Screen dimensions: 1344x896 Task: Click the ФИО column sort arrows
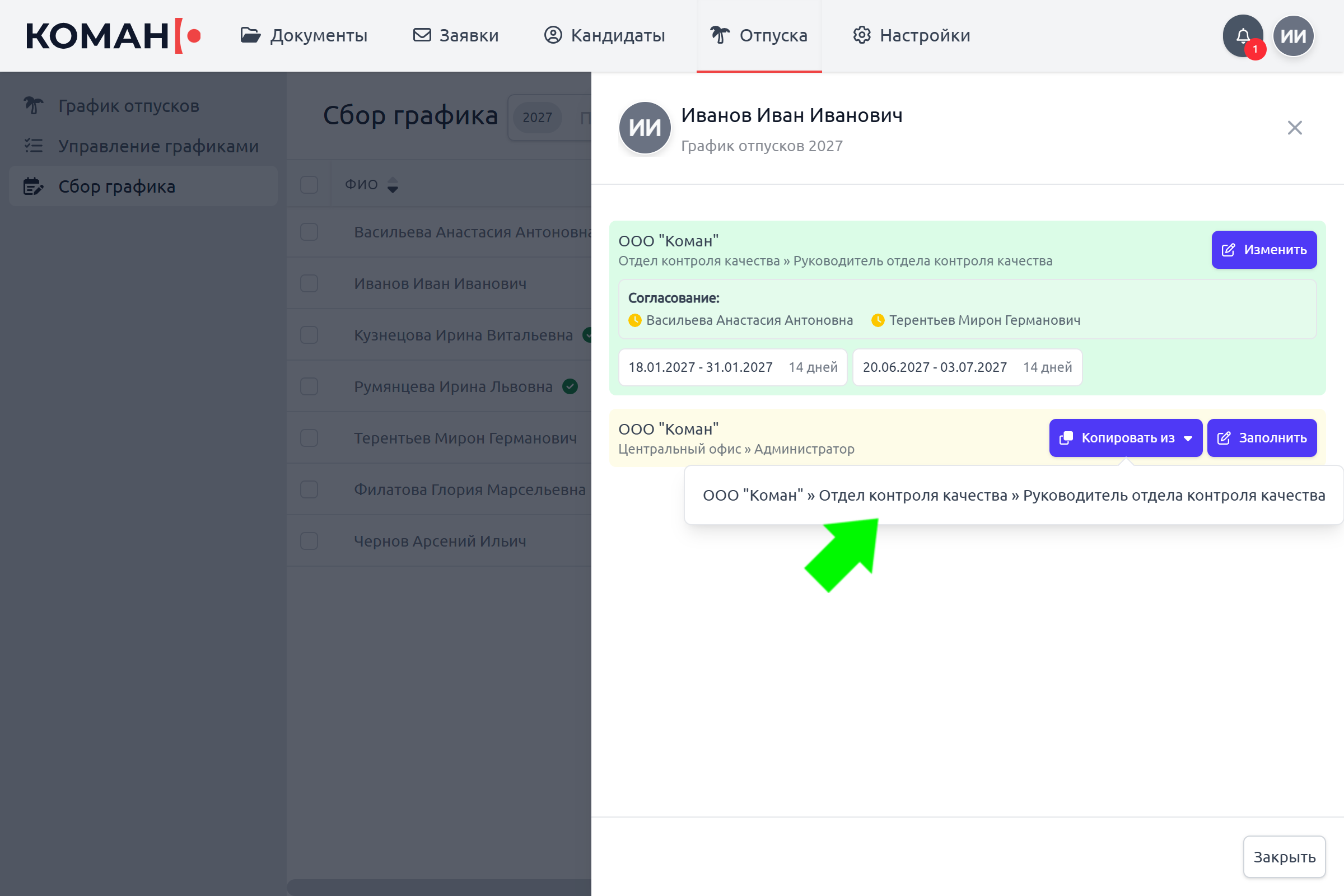point(393,185)
